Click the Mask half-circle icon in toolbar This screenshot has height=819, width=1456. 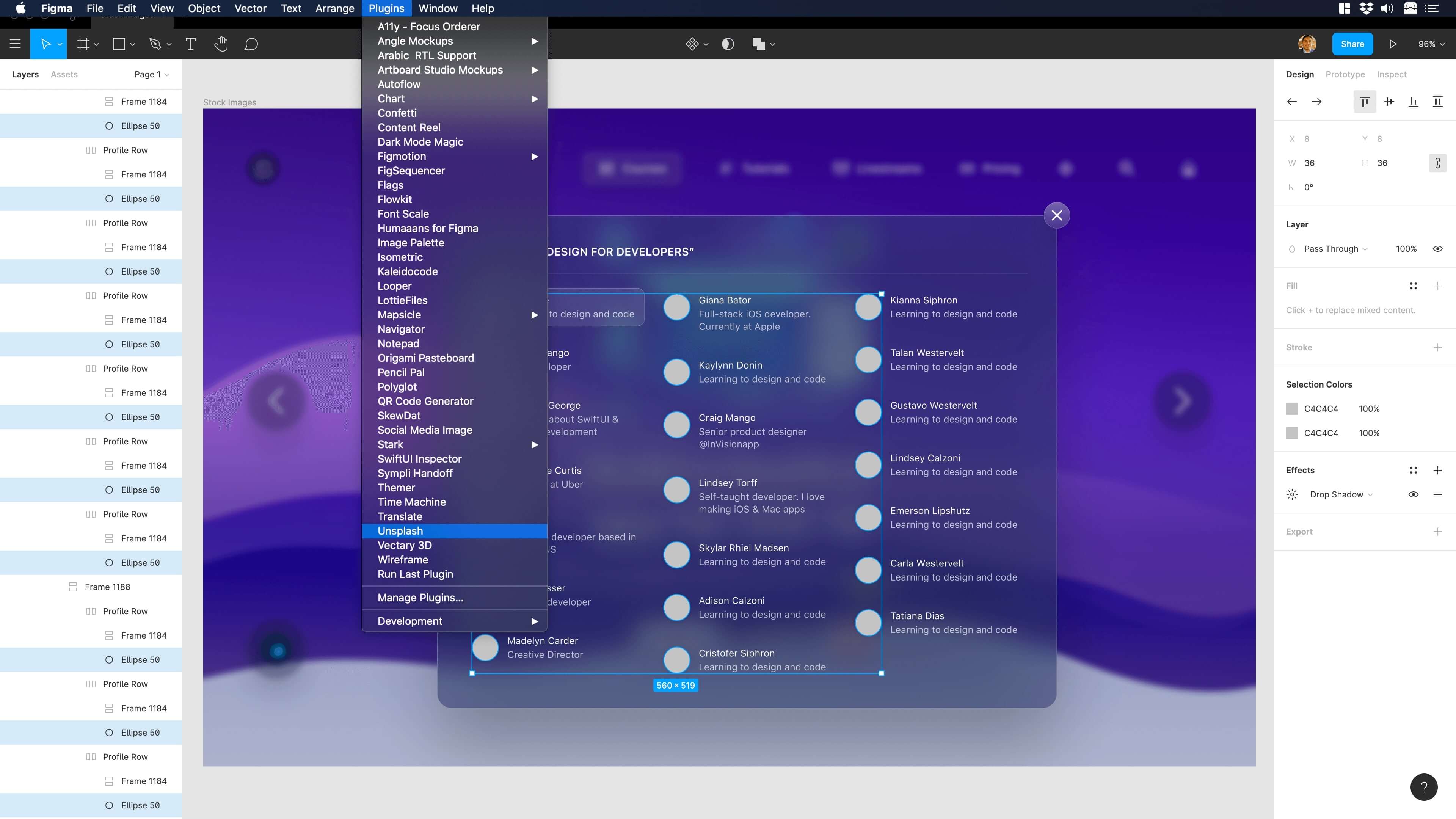coord(728,44)
